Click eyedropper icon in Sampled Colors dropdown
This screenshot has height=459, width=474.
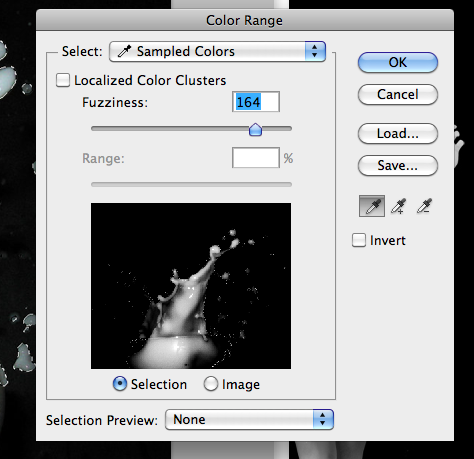(x=124, y=52)
